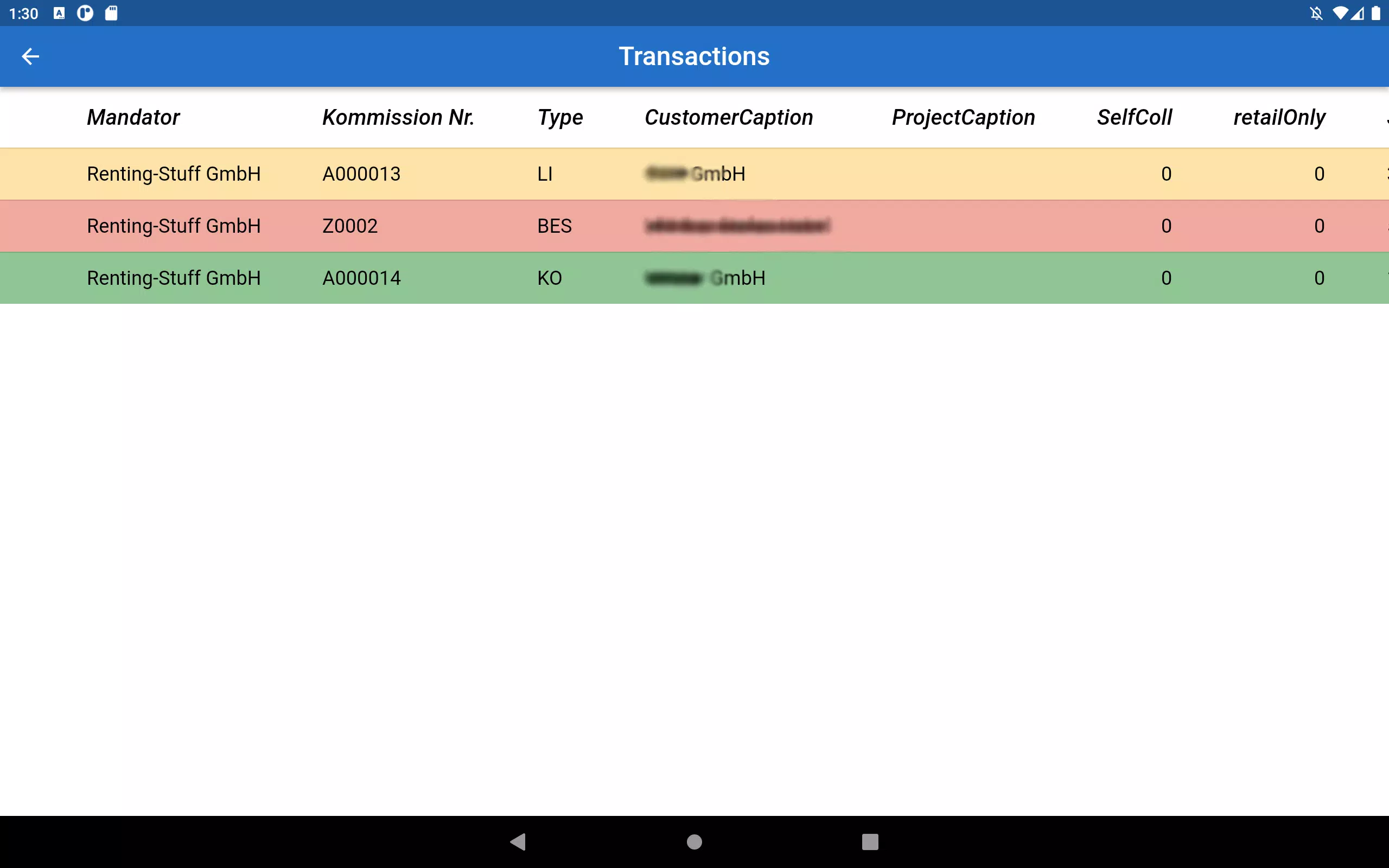This screenshot has height=868, width=1389.
Task: Click the BES type cell
Action: pyautogui.click(x=555, y=226)
